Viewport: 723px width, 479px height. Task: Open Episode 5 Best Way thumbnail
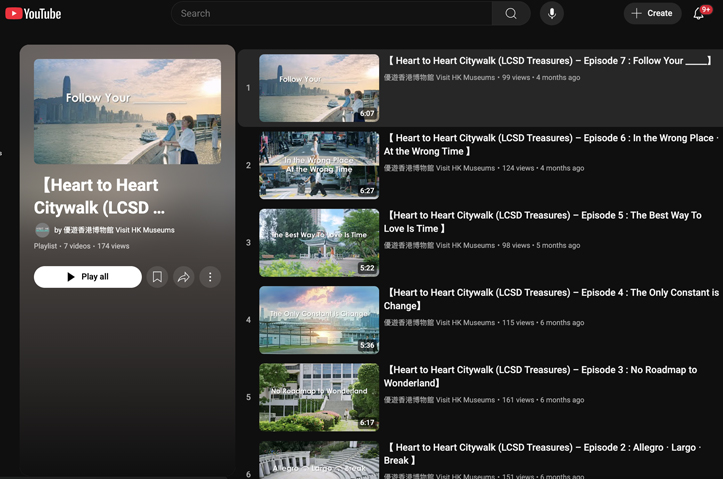pyautogui.click(x=319, y=243)
